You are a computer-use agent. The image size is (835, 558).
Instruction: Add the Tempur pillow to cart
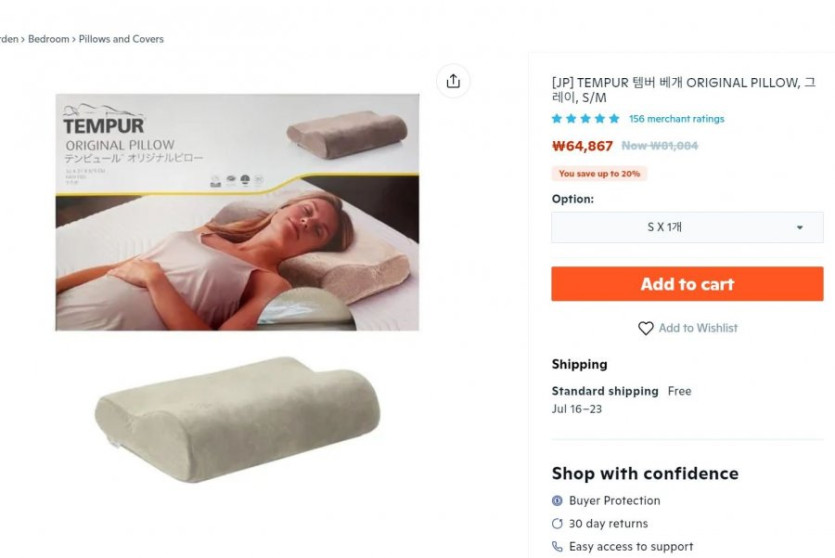[x=687, y=284]
